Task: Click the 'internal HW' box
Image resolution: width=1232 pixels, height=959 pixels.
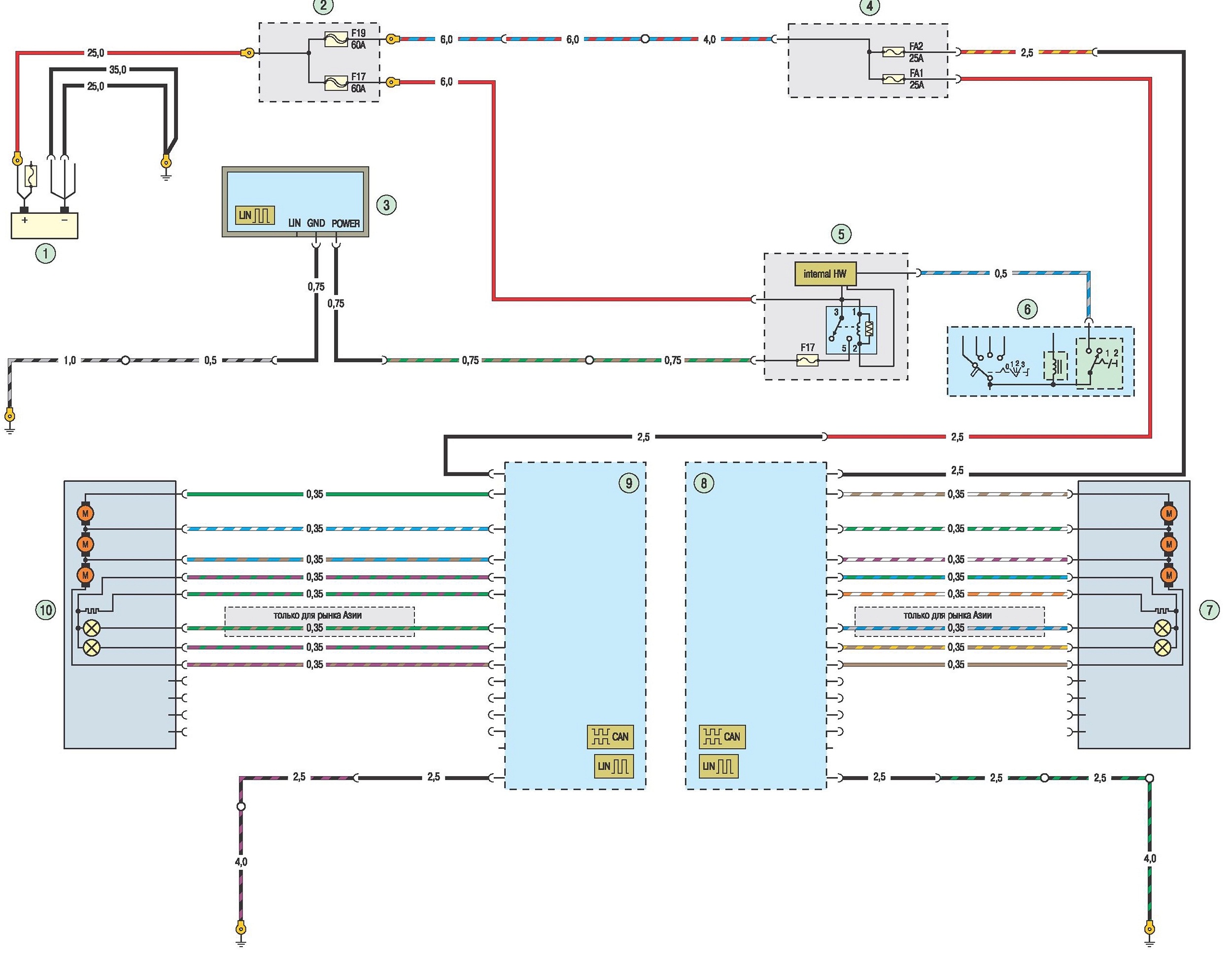Action: point(825,274)
